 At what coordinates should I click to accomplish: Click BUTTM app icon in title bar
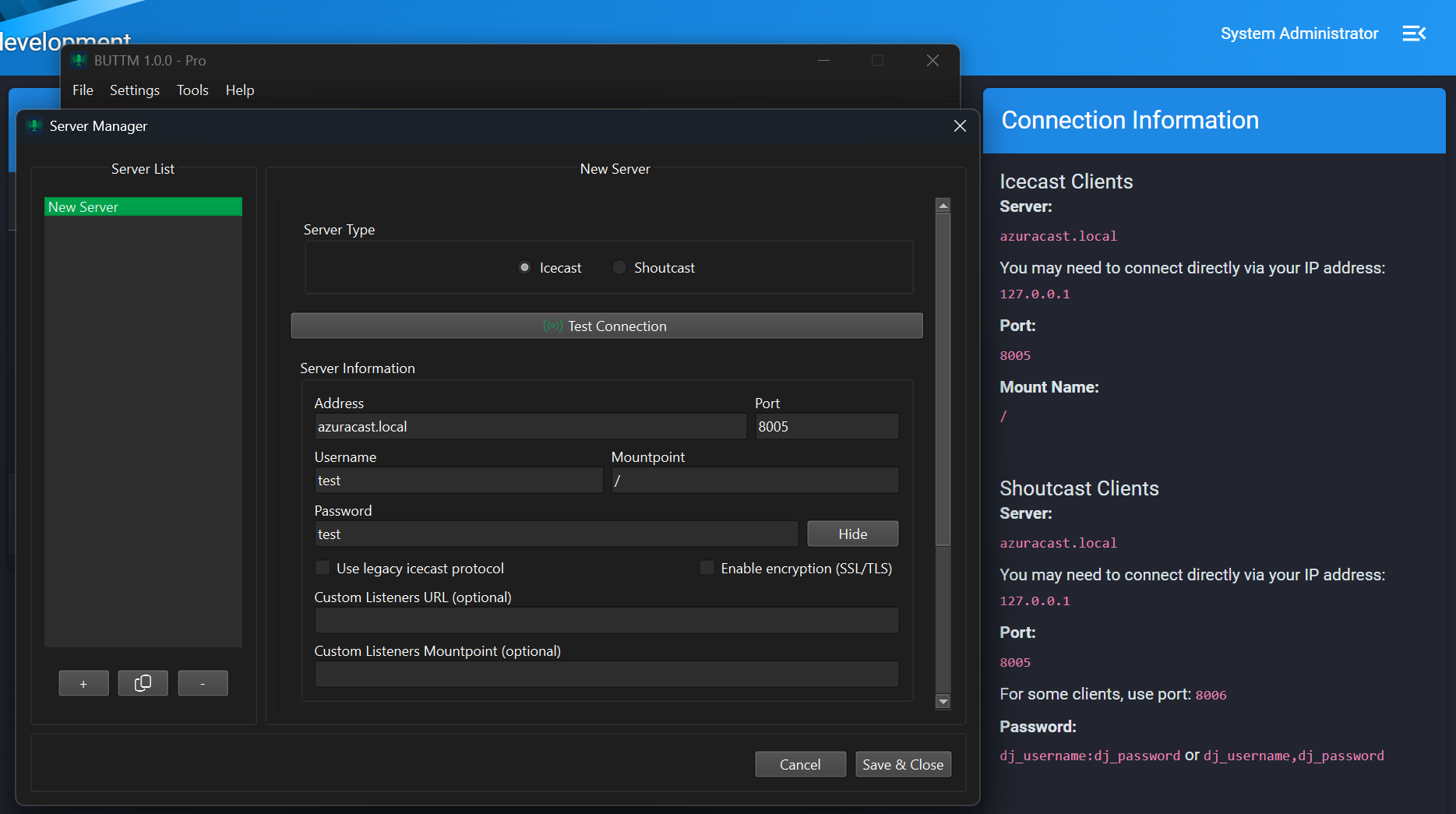[79, 60]
